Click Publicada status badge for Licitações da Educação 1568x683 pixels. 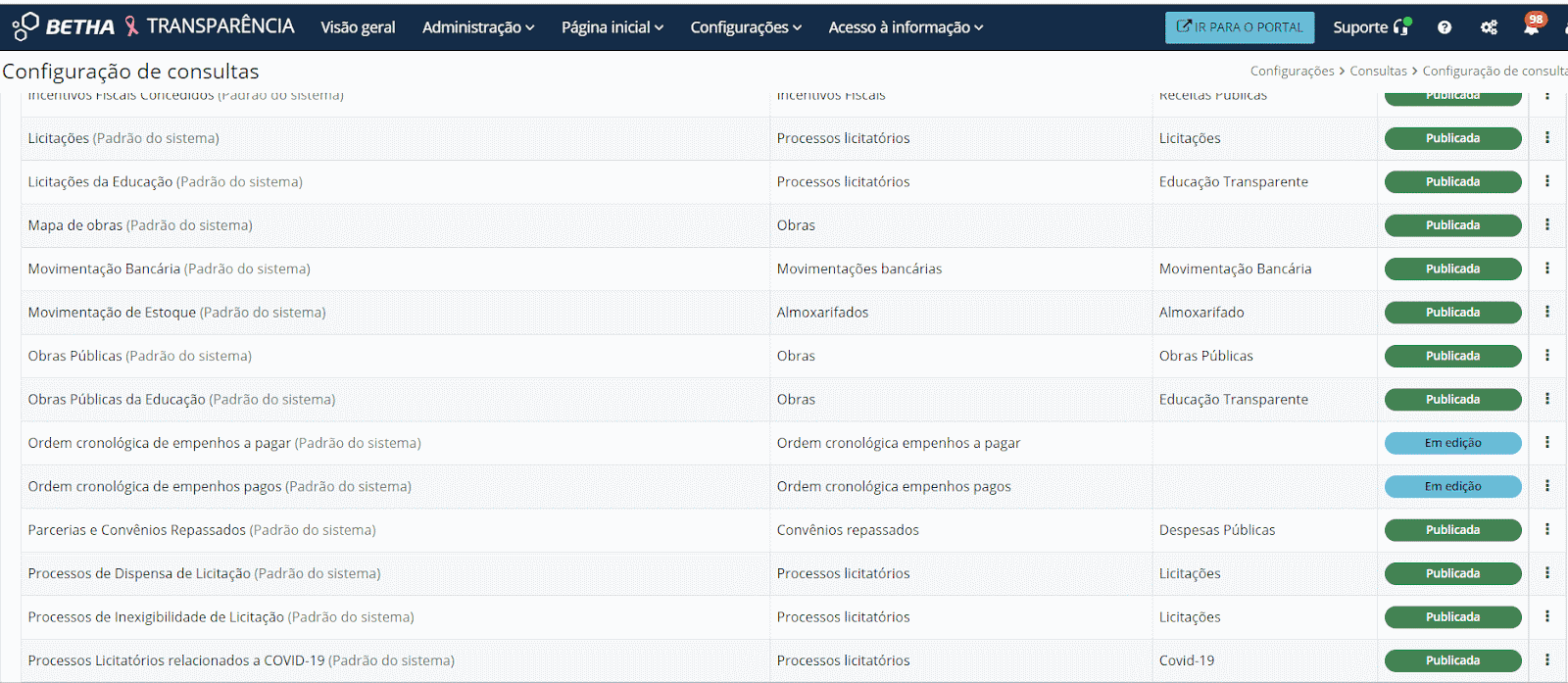(1452, 182)
